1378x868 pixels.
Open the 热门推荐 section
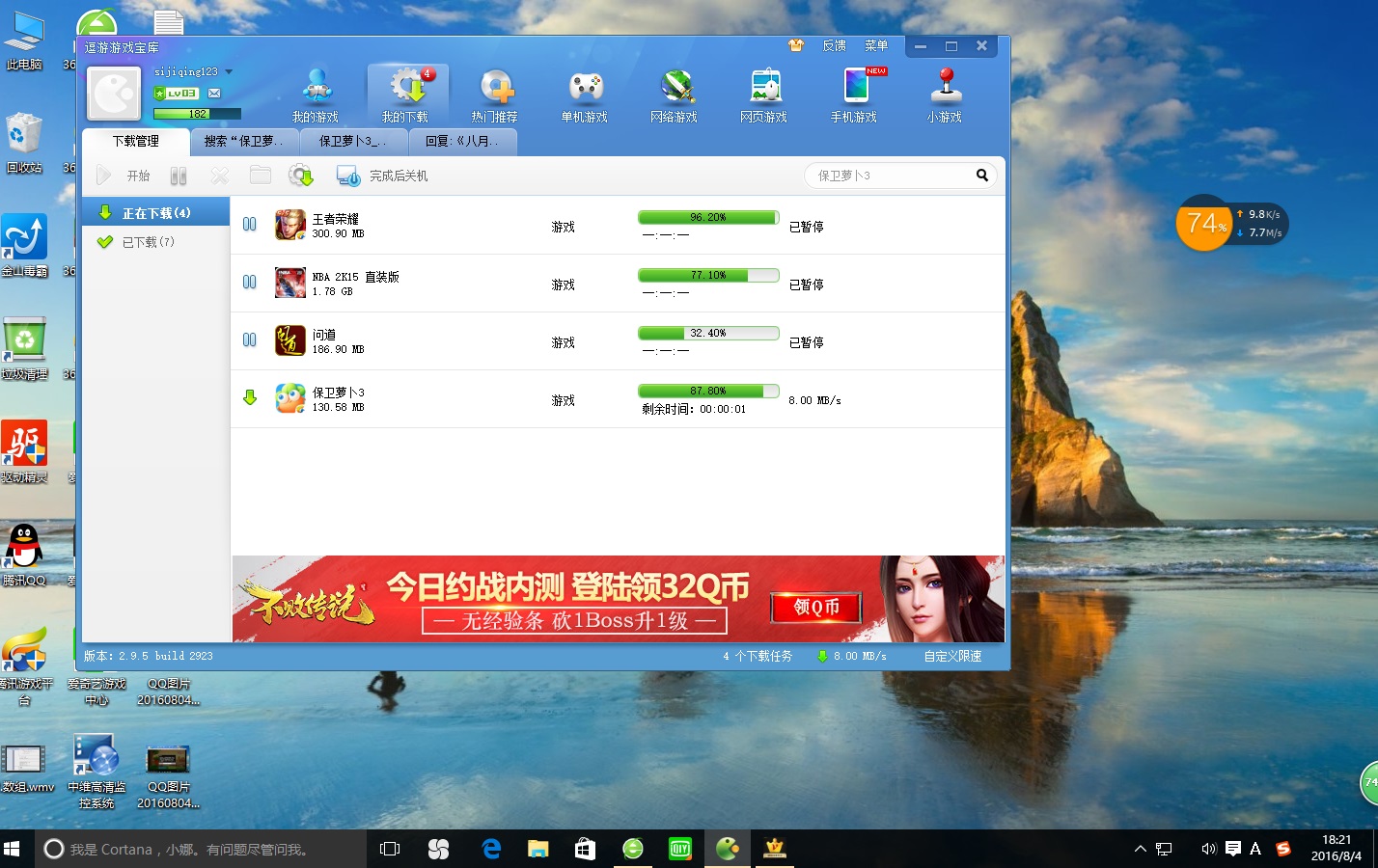tap(495, 95)
